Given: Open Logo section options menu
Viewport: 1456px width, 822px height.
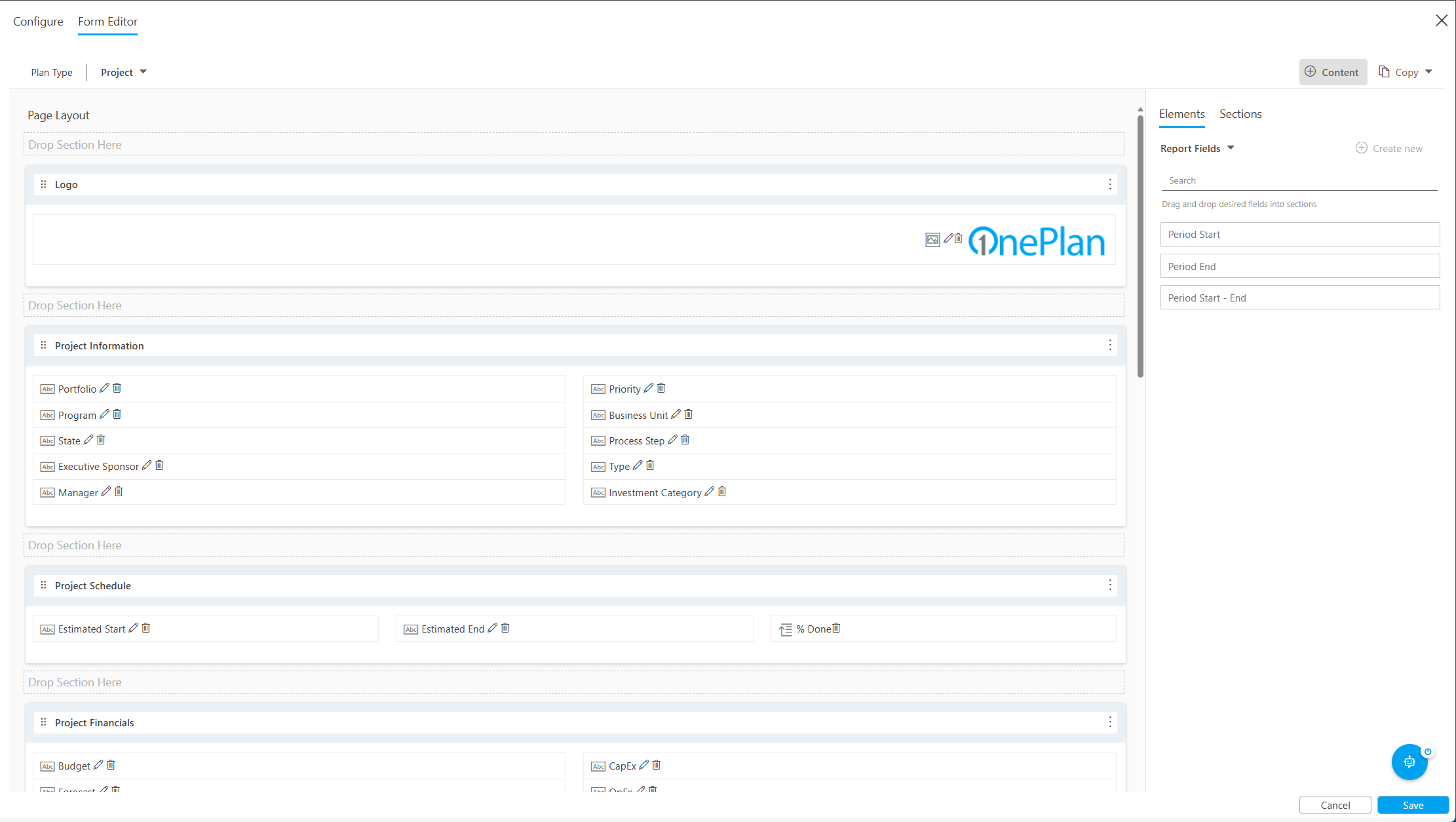Looking at the screenshot, I should pos(1110,184).
